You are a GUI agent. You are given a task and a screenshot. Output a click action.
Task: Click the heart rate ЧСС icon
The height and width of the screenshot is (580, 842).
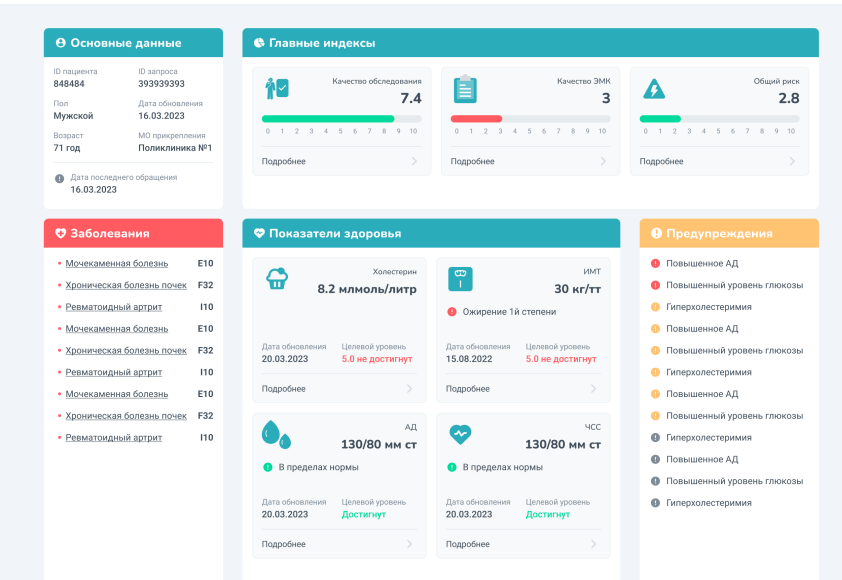pos(460,434)
